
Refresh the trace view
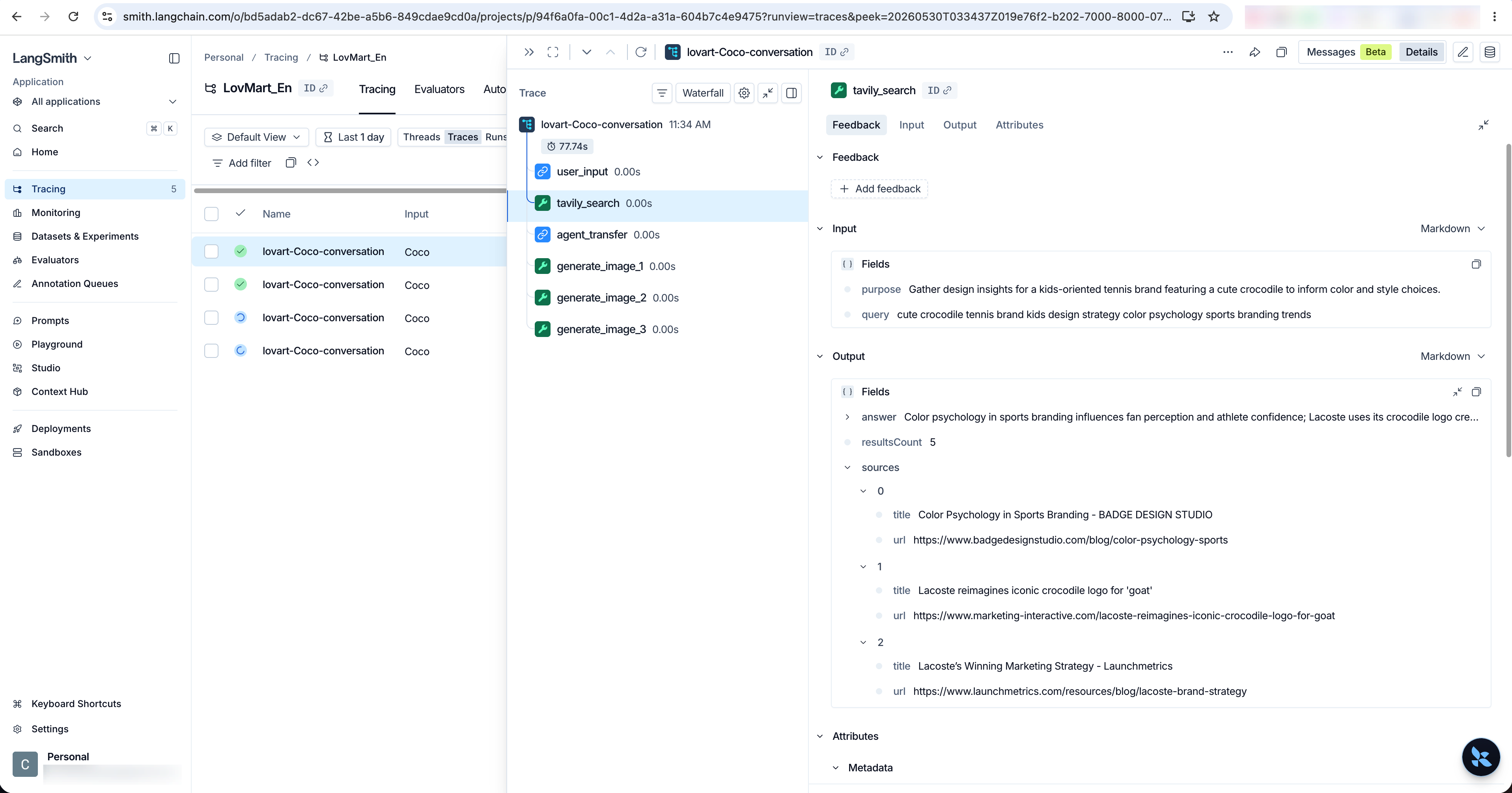tap(641, 52)
